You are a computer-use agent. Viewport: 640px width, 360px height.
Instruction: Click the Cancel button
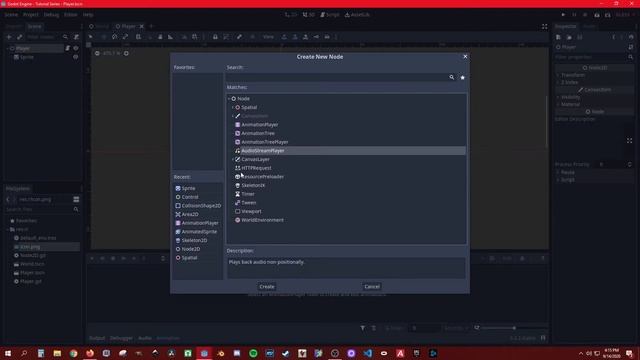[x=372, y=287]
